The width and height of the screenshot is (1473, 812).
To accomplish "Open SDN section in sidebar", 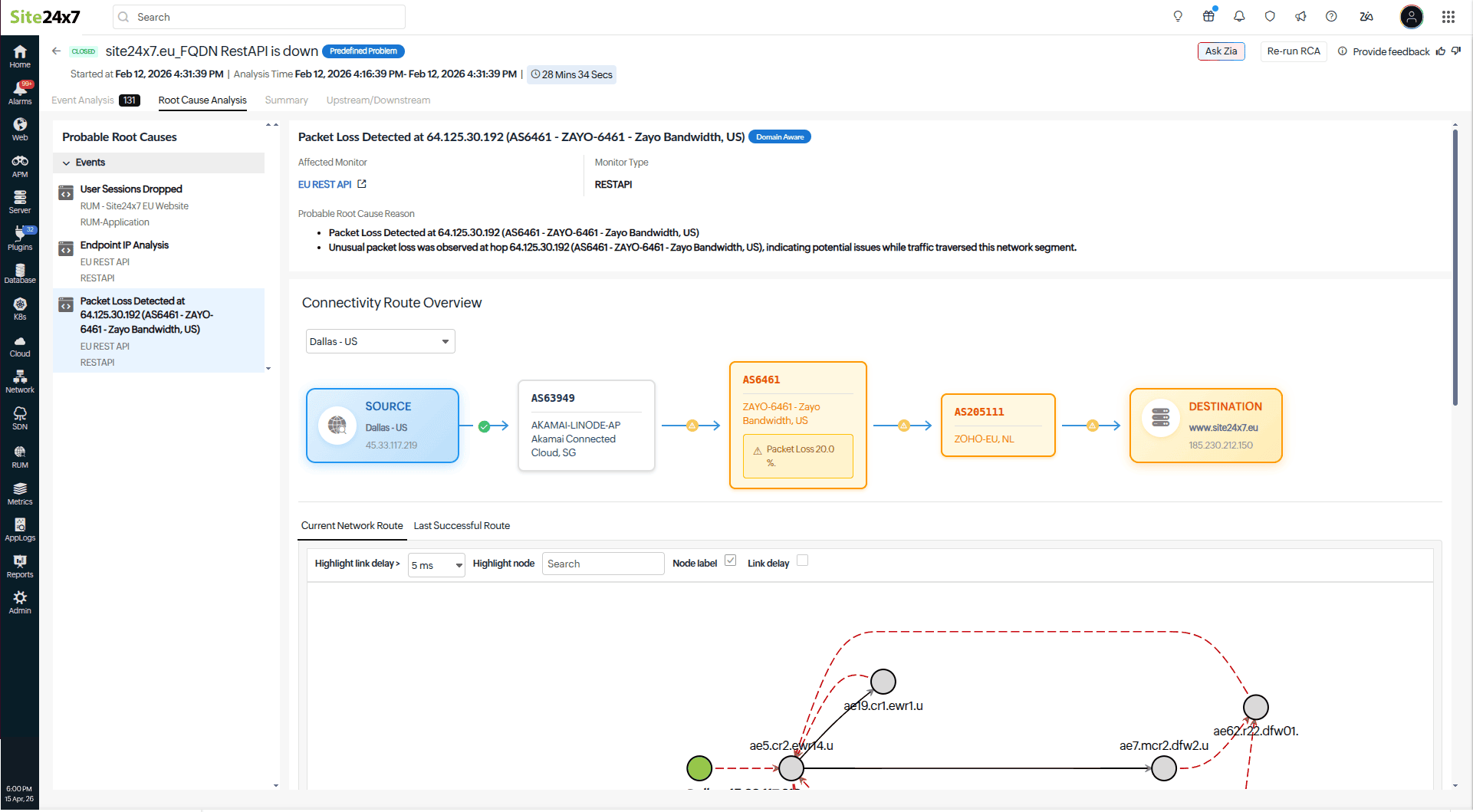I will pos(20,419).
